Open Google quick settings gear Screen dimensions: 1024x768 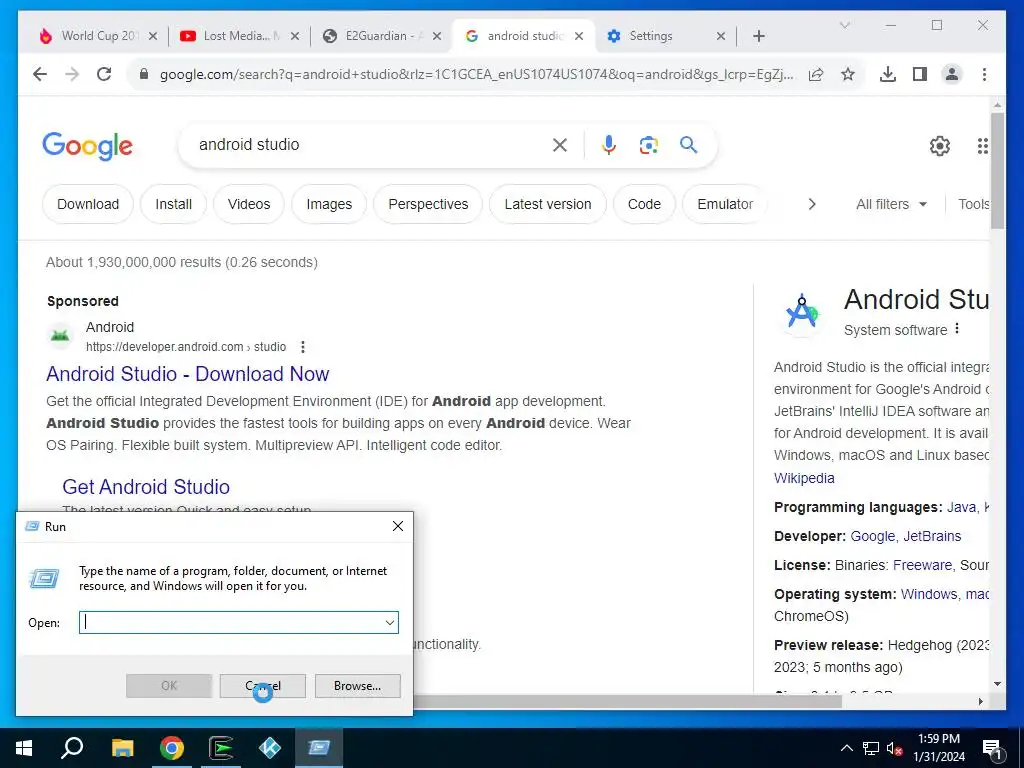point(940,146)
